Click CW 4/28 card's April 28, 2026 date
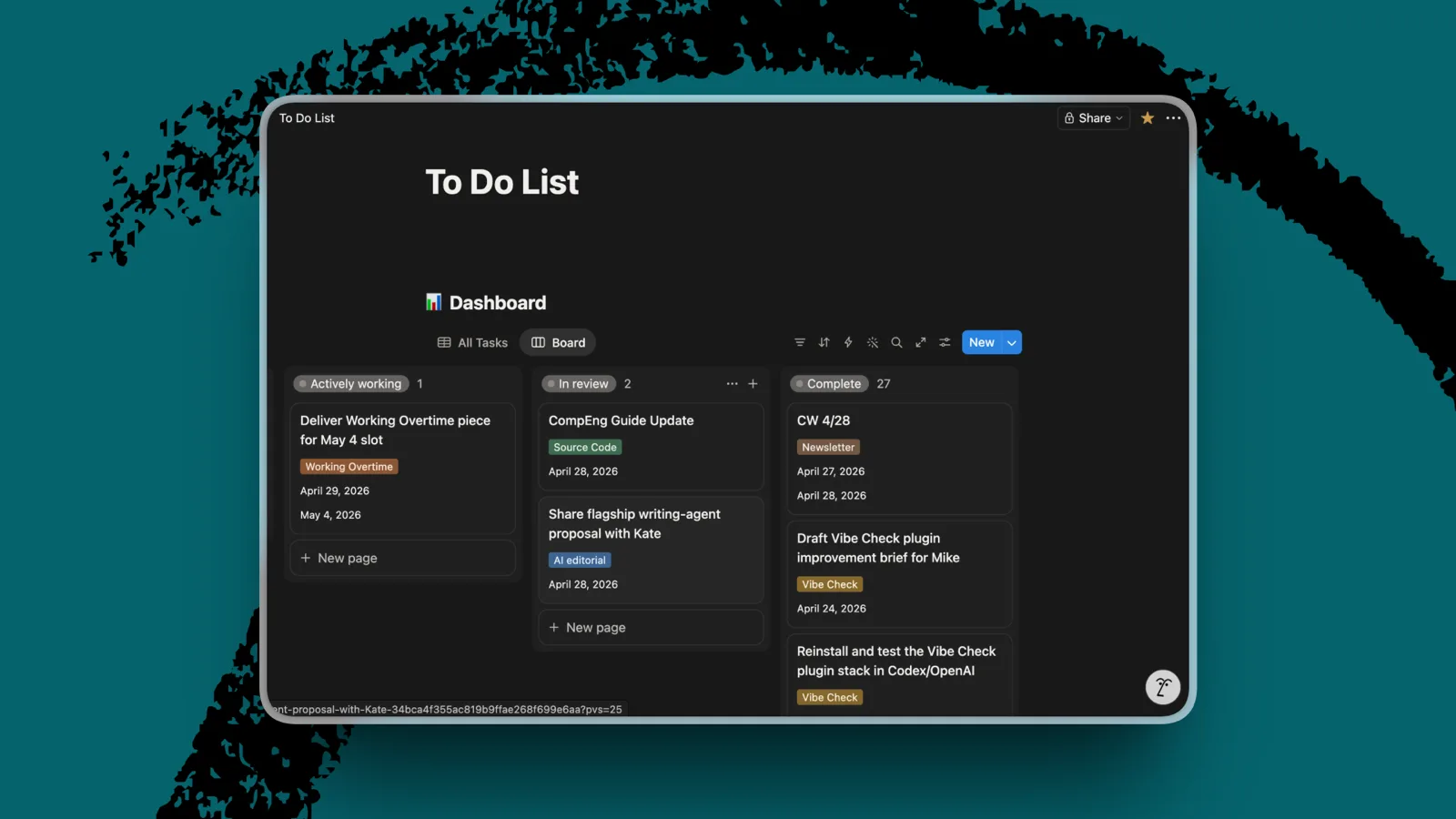Viewport: 1456px width, 819px height. click(832, 496)
